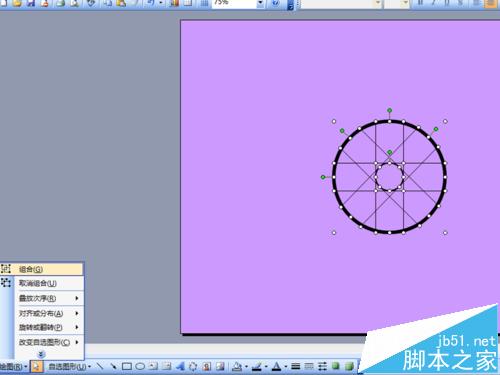Apply font color with letter A
The image size is (500, 375).
tap(276, 367)
